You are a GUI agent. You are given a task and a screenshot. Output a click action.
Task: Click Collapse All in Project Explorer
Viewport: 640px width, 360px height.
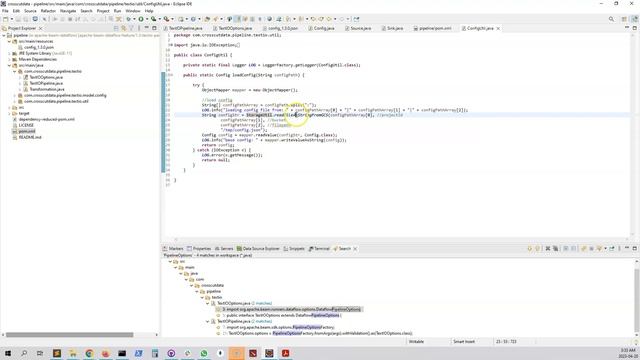(116, 28)
